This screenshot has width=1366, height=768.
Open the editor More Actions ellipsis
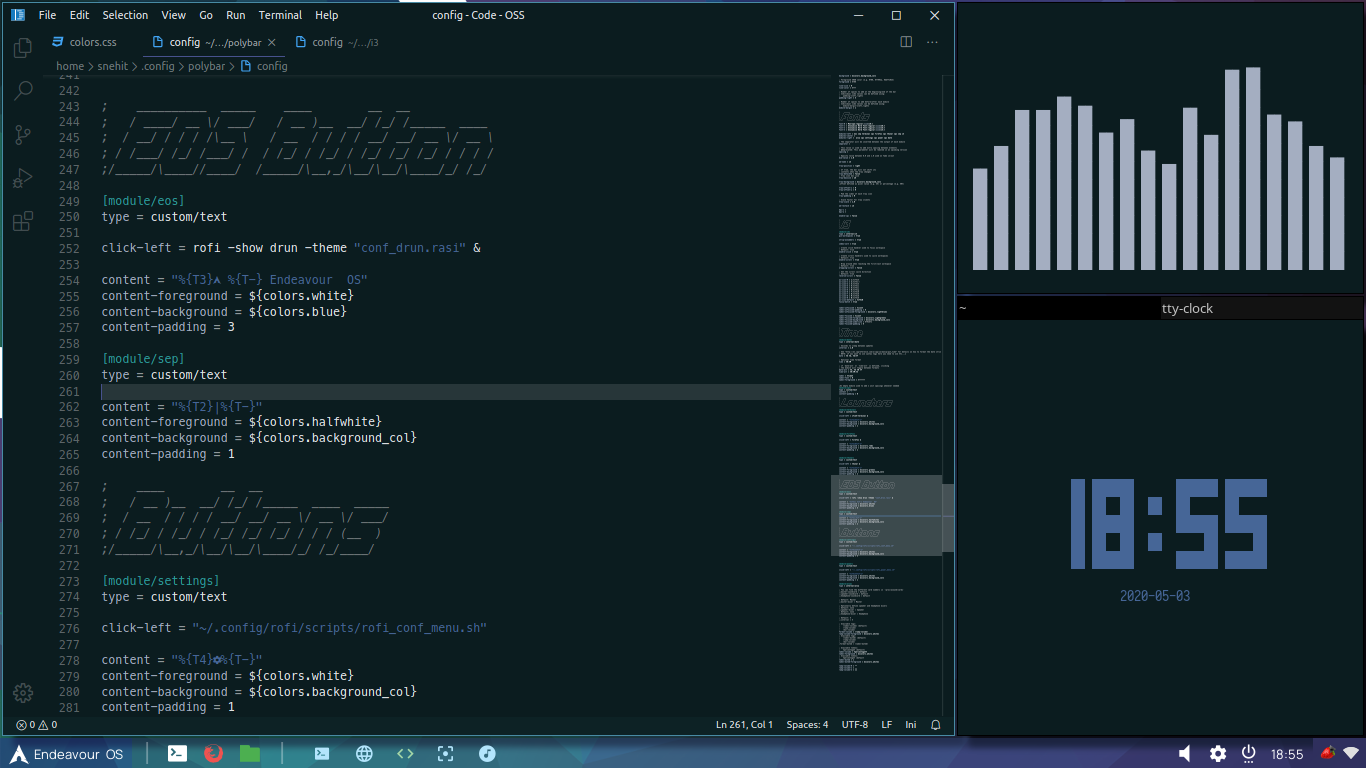[x=933, y=42]
